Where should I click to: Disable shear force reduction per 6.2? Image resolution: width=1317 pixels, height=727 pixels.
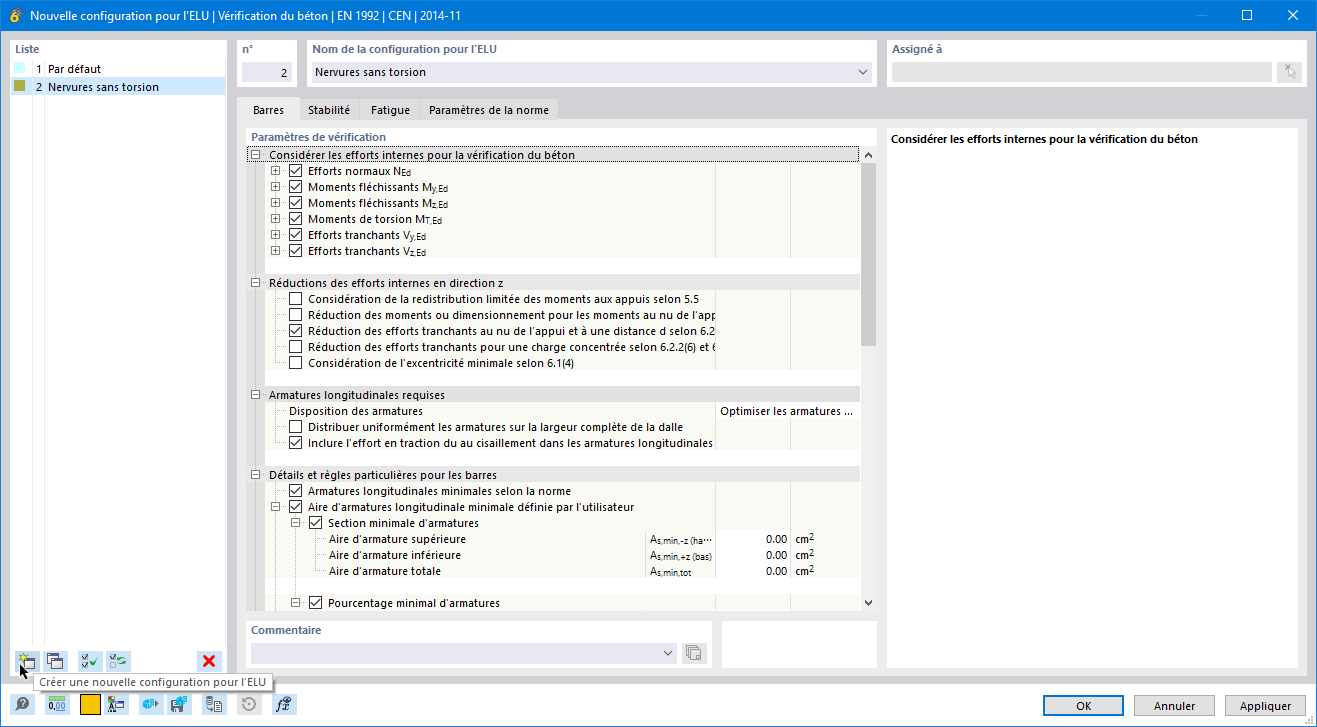point(296,330)
